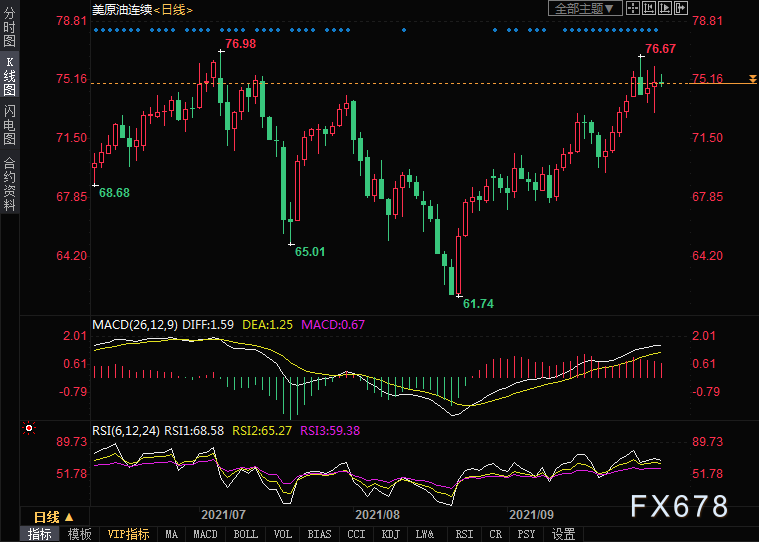Open the 全部主题 theme dropdown
Image resolution: width=759 pixels, height=542 pixels.
pyautogui.click(x=585, y=8)
